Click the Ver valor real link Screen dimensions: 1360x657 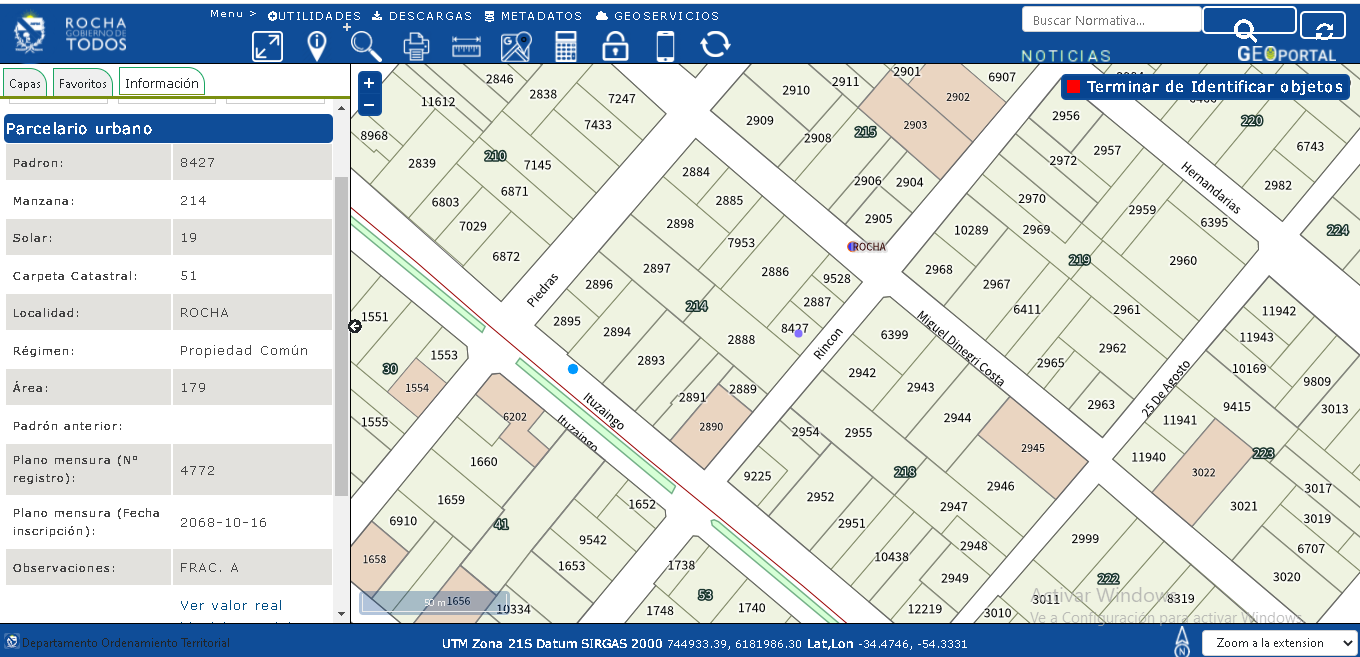coord(231,605)
